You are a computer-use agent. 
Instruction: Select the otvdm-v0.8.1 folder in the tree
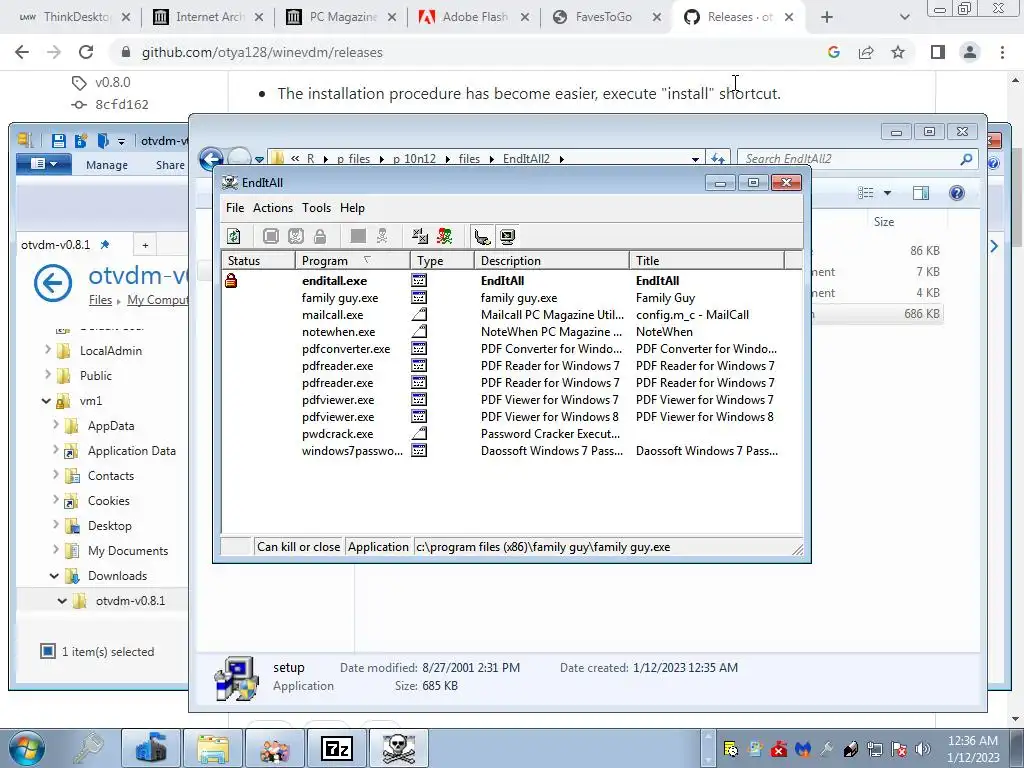pos(130,601)
